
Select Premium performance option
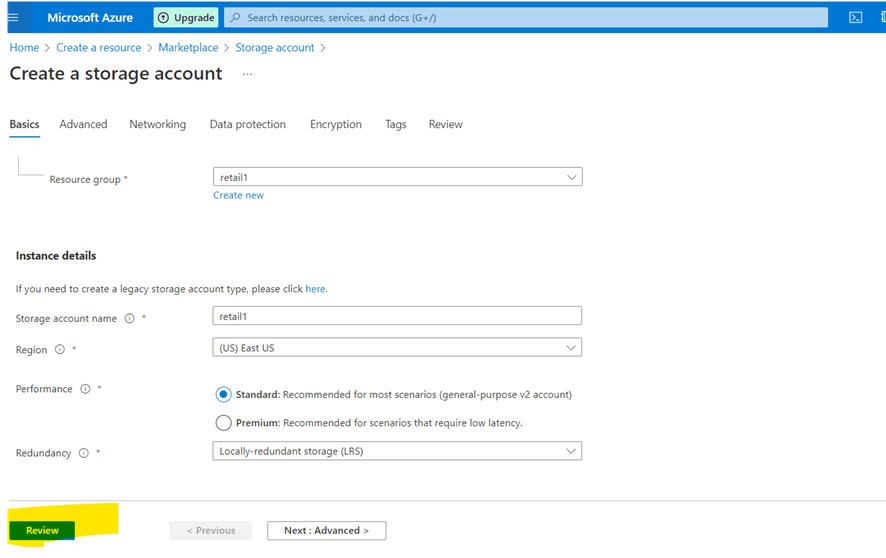[223, 422]
